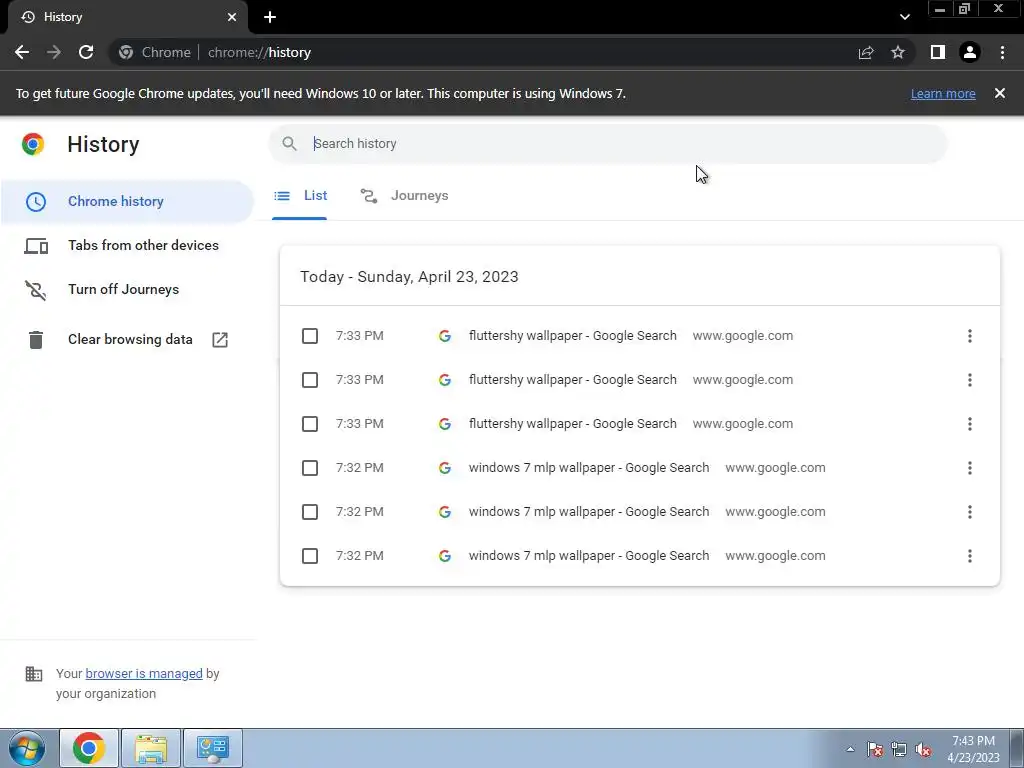Viewport: 1024px width, 768px height.
Task: Open actions menu for second fluttershy wallpaper entry
Action: click(x=970, y=380)
